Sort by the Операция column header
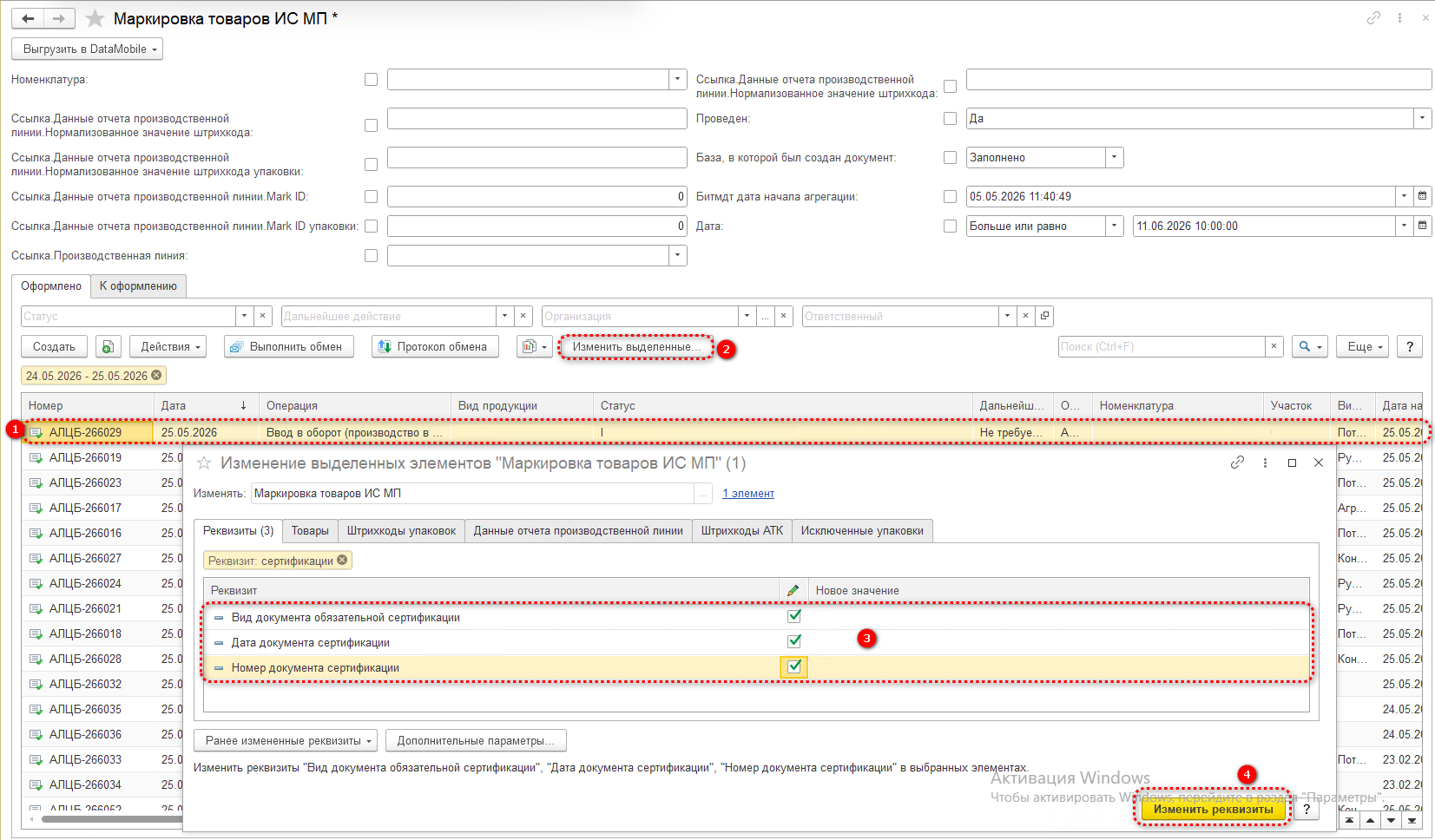Screen dimensions: 1435x840 tap(355, 405)
